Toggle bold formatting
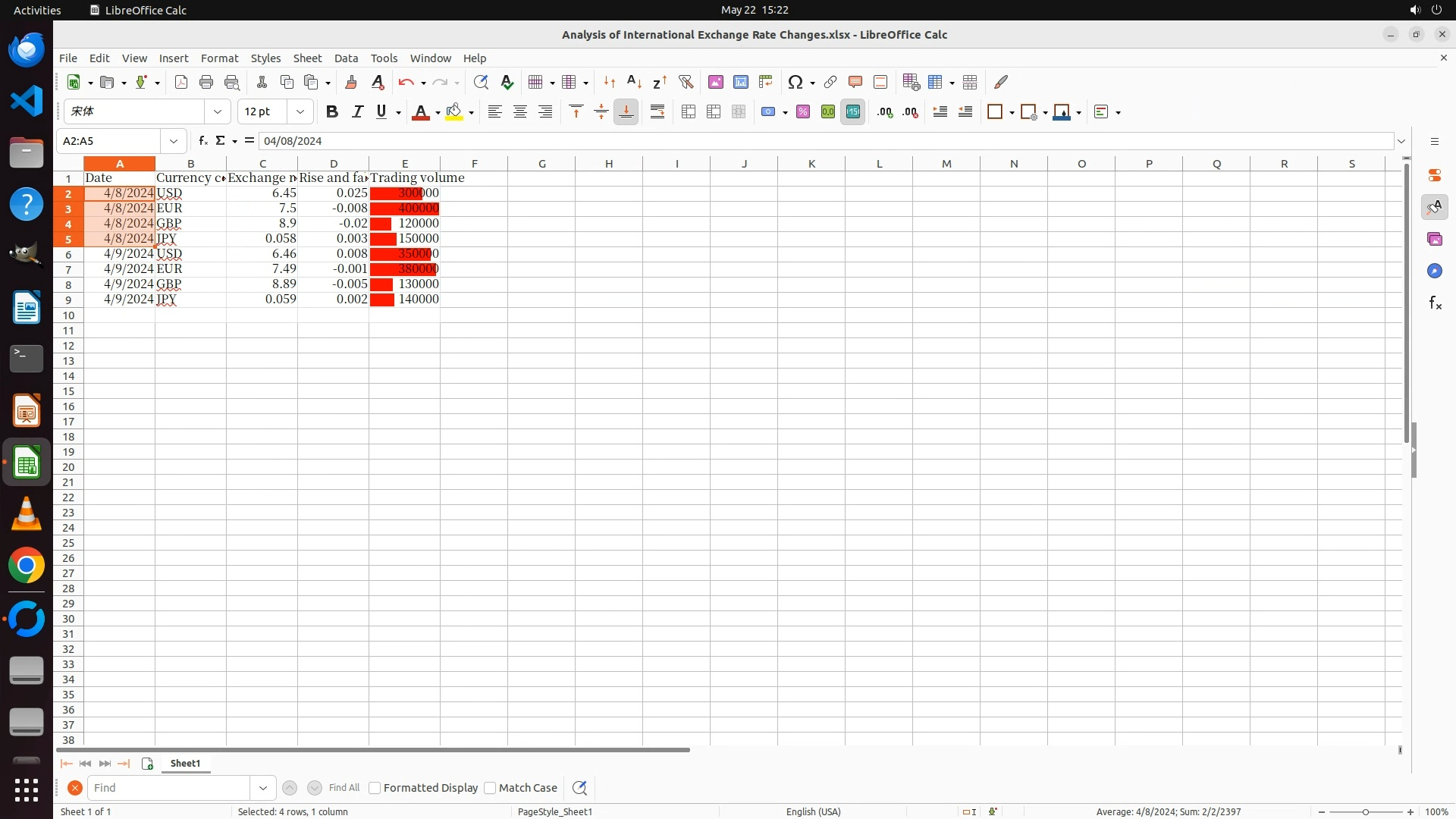The image size is (1456, 819). pyautogui.click(x=331, y=112)
